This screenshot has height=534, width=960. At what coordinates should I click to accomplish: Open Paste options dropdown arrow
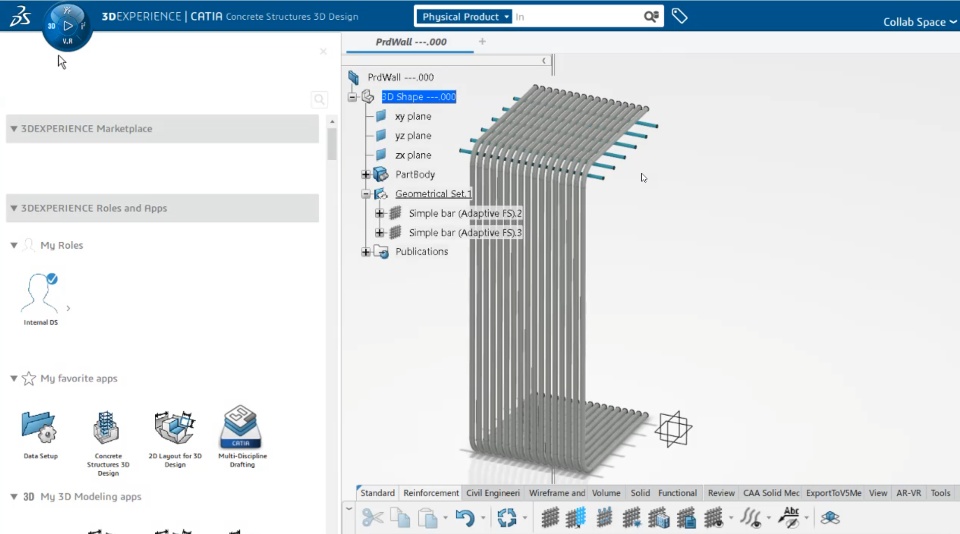click(x=445, y=518)
